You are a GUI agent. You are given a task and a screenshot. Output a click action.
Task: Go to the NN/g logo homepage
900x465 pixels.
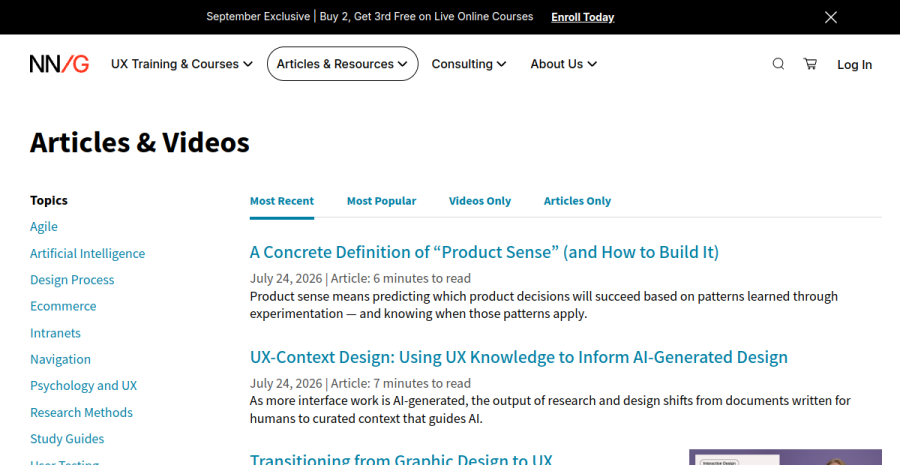click(x=60, y=64)
